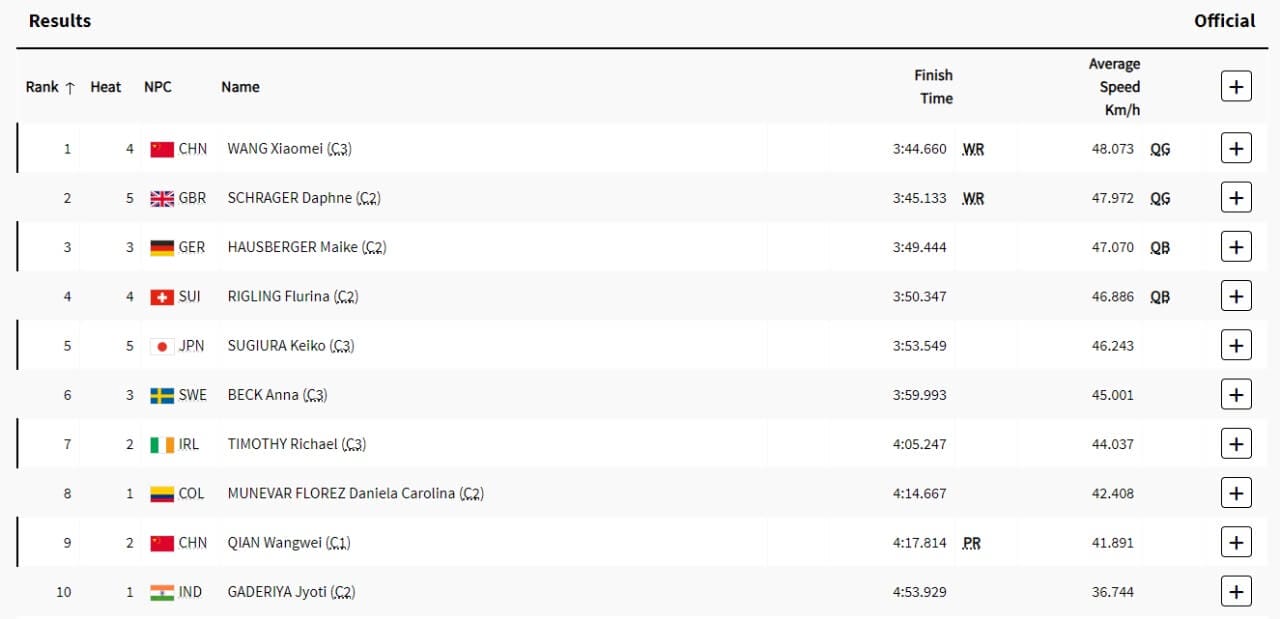This screenshot has width=1280, height=619.
Task: Show more details for BECK Anna
Action: coord(1236,395)
